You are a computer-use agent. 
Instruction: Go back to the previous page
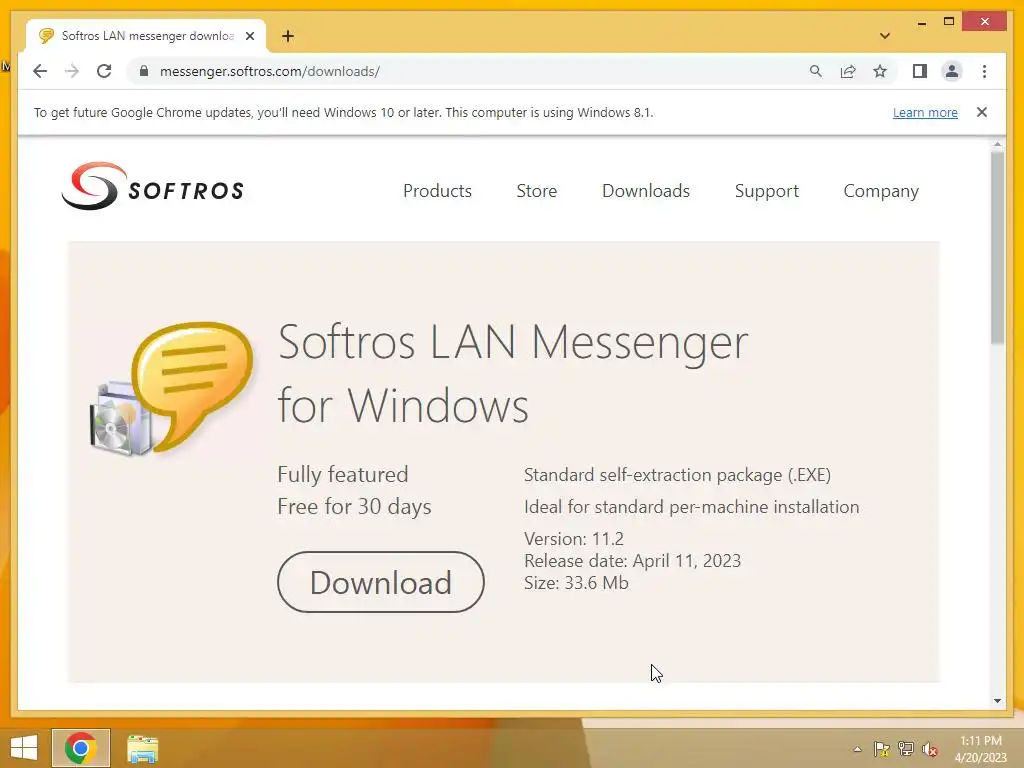pos(40,71)
